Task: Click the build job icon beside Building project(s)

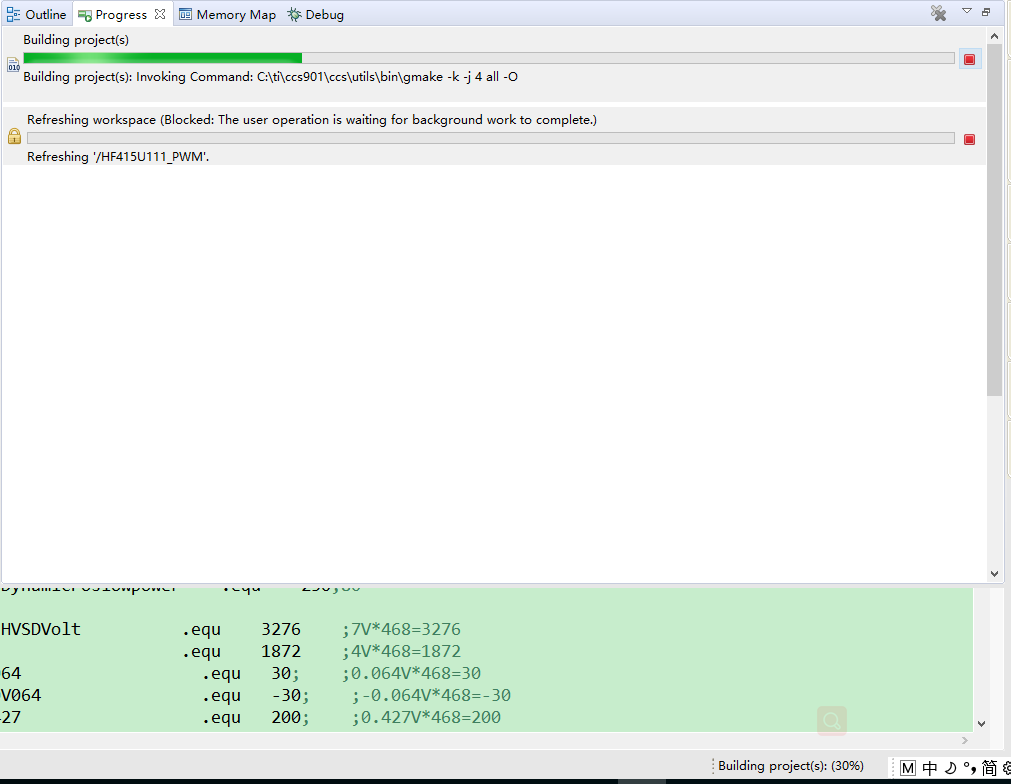Action: [14, 64]
